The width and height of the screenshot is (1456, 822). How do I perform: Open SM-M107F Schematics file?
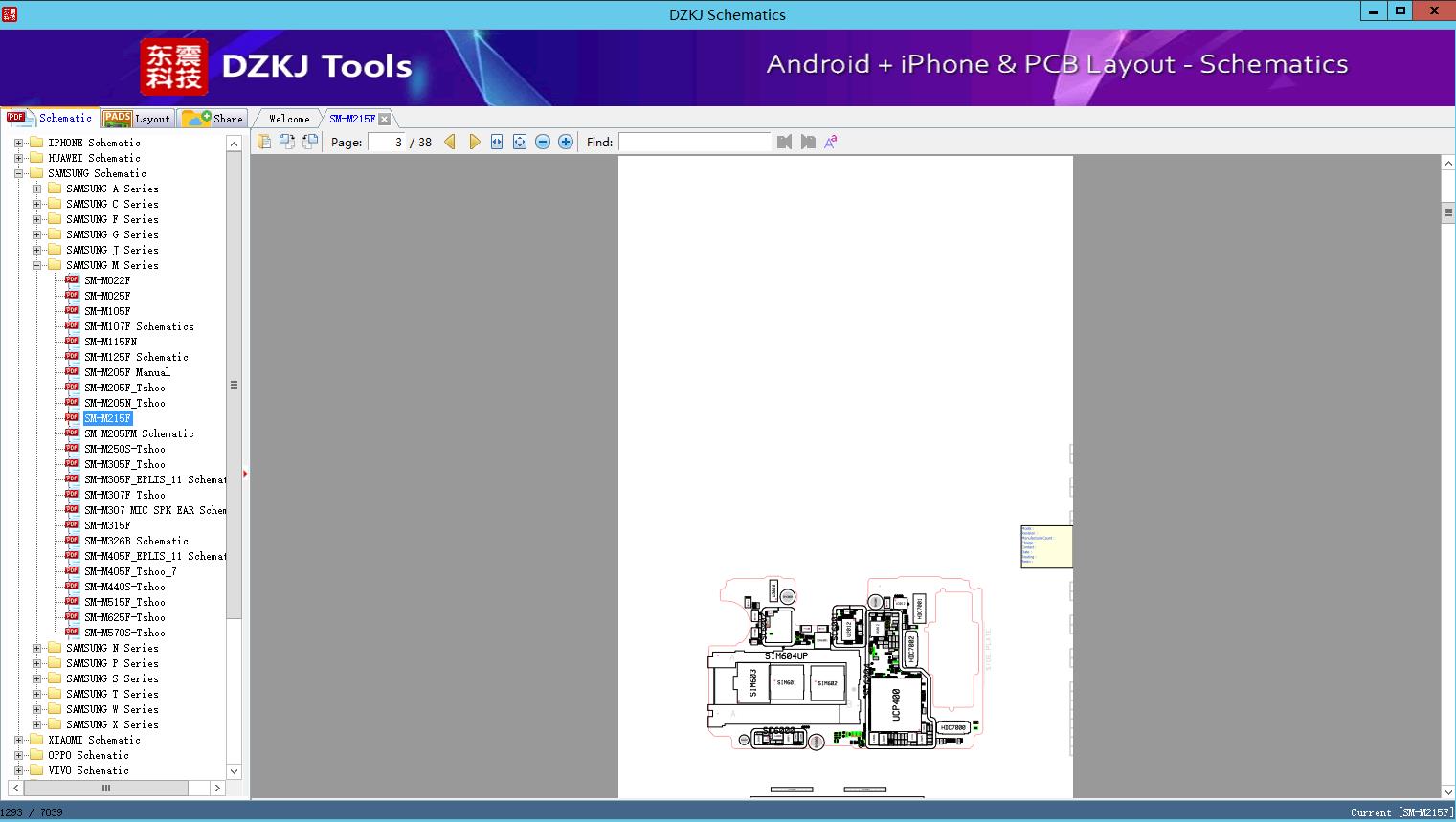point(139,326)
